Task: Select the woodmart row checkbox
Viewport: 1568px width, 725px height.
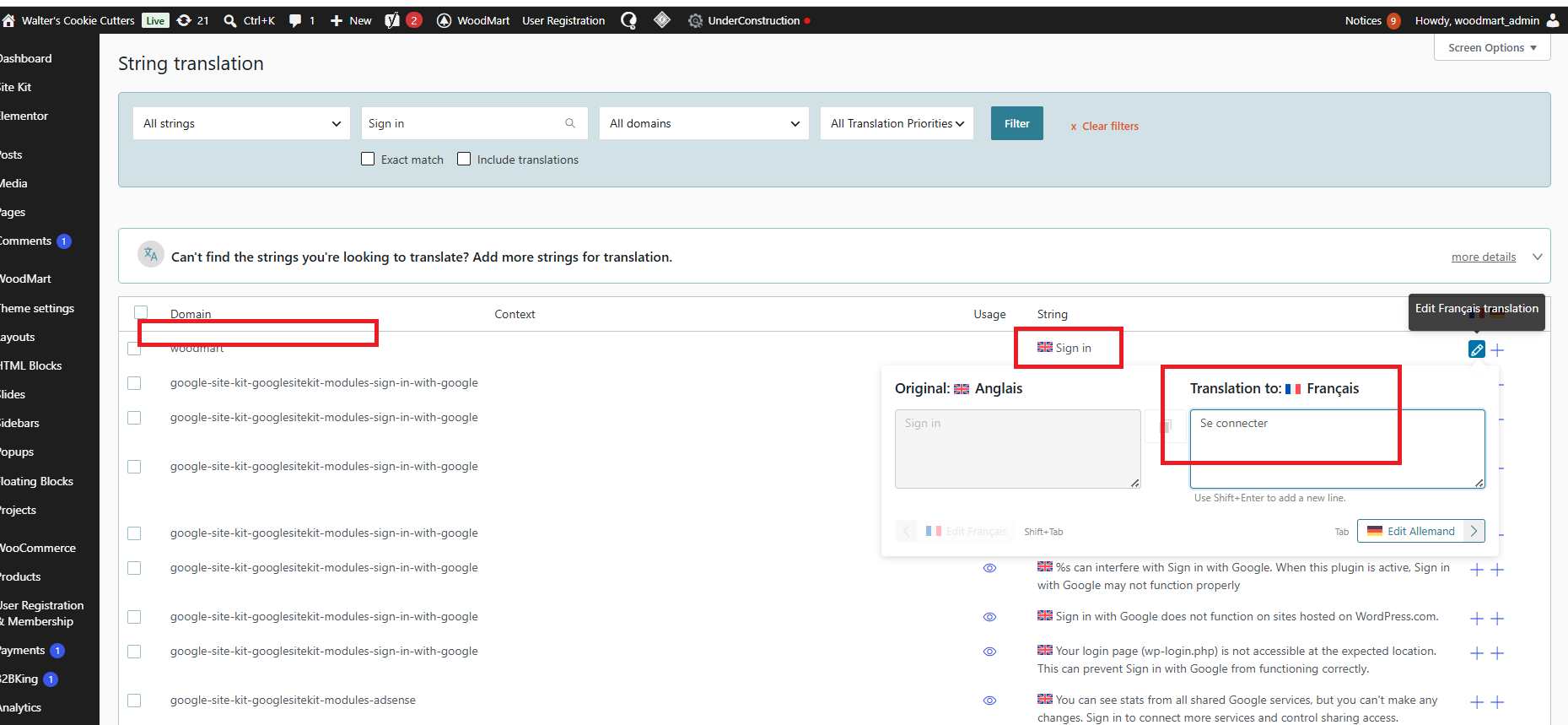Action: (134, 349)
